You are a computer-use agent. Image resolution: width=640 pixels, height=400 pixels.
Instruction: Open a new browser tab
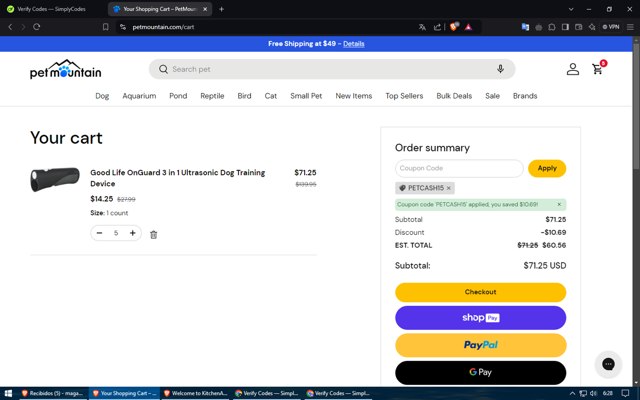(221, 9)
